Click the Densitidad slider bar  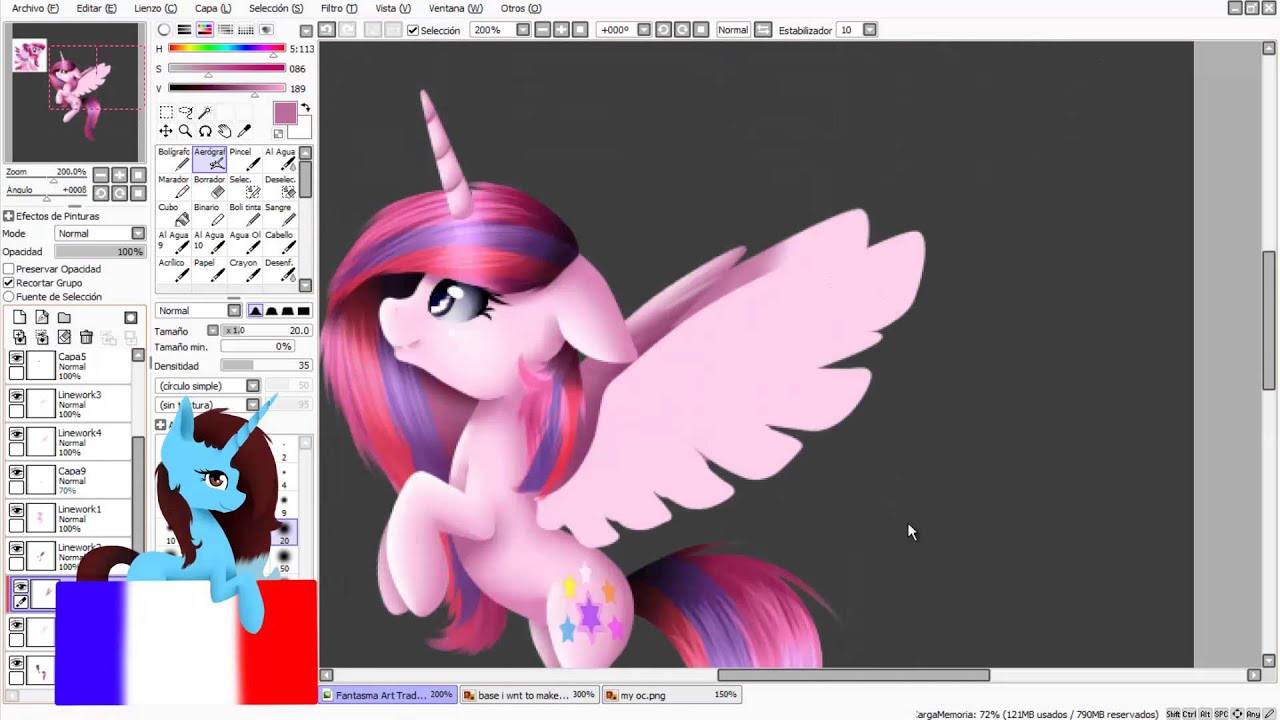(265, 366)
